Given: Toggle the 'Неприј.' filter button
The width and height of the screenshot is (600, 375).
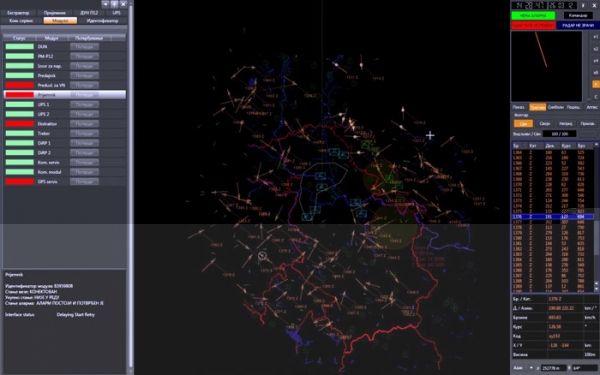Looking at the screenshot, I should point(566,124).
